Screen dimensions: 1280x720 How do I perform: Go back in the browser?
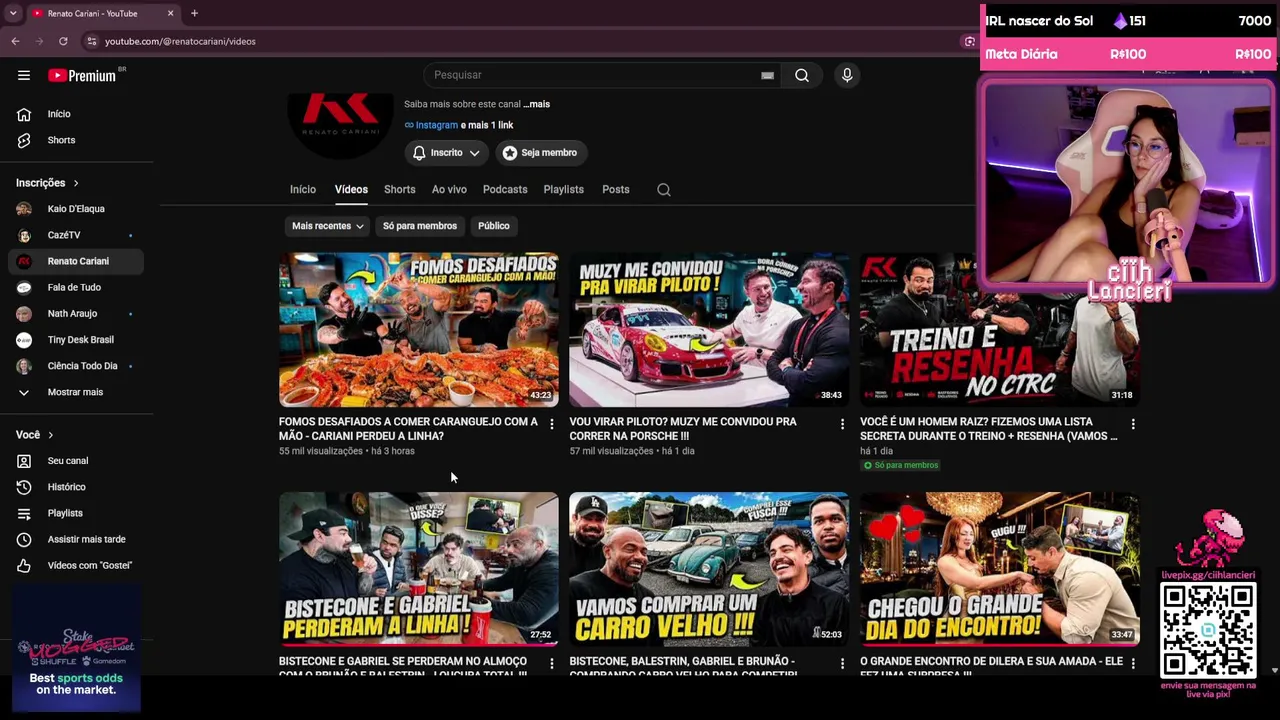(15, 41)
